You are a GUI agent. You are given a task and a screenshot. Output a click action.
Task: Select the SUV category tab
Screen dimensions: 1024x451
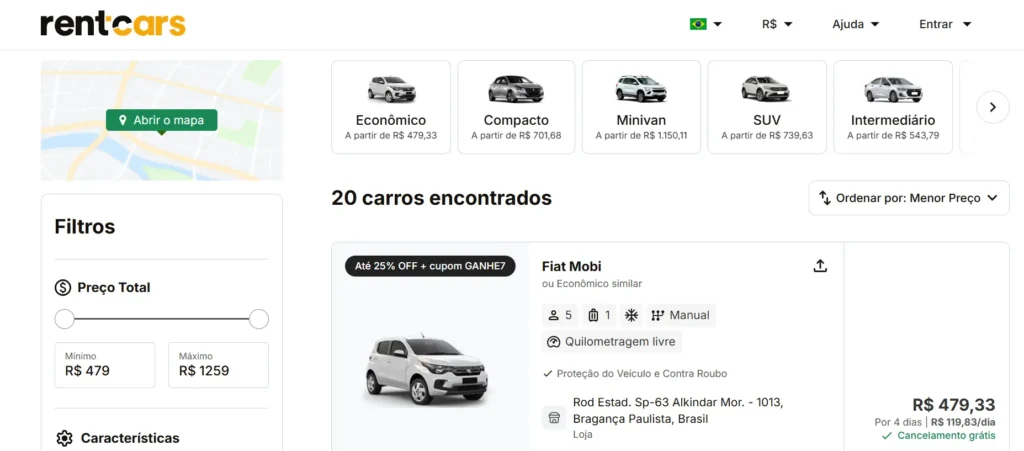tap(767, 107)
